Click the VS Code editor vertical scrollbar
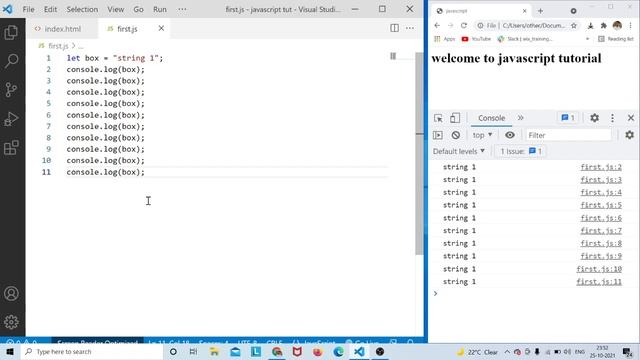 click(x=419, y=153)
